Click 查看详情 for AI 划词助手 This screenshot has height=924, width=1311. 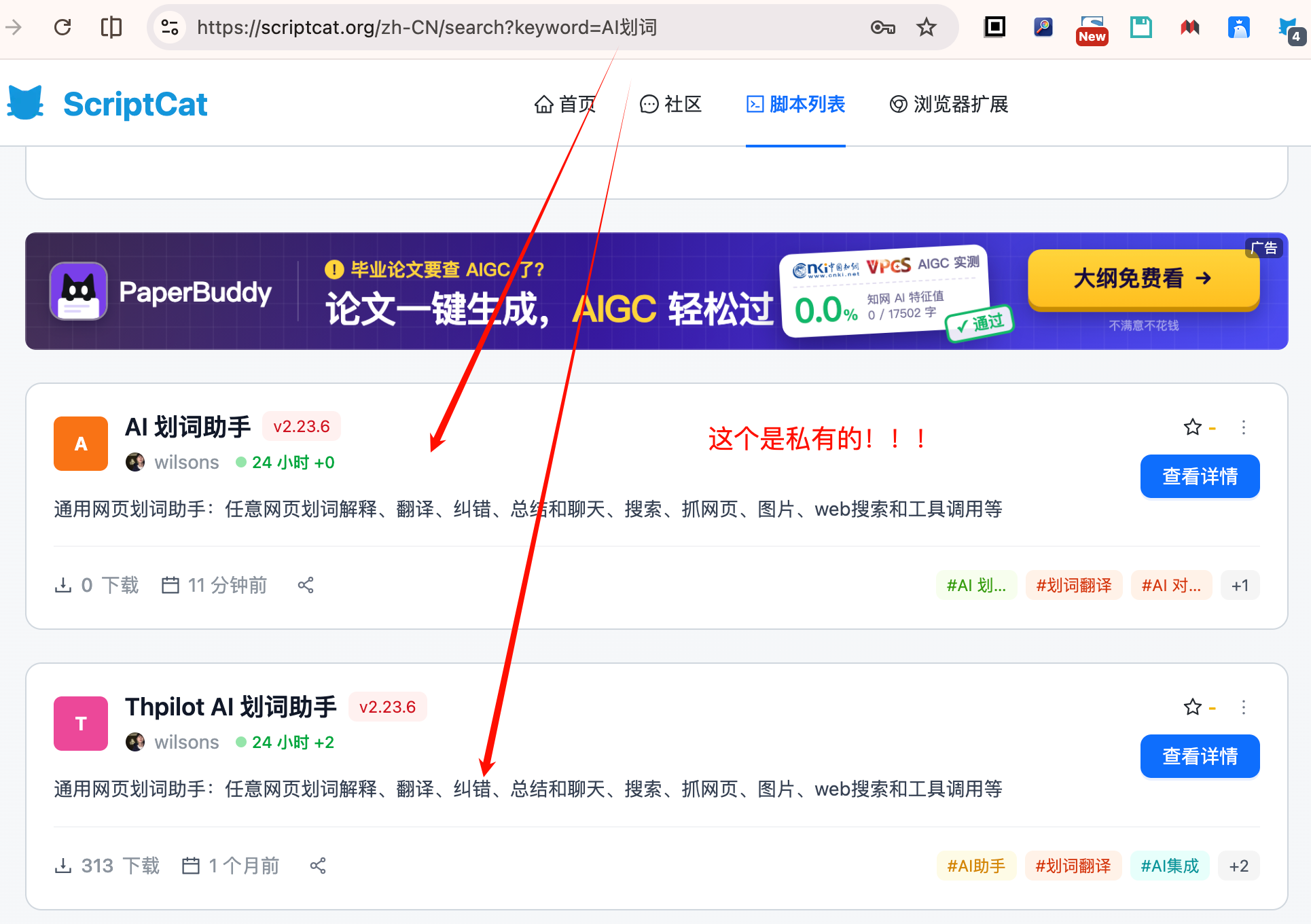1200,476
